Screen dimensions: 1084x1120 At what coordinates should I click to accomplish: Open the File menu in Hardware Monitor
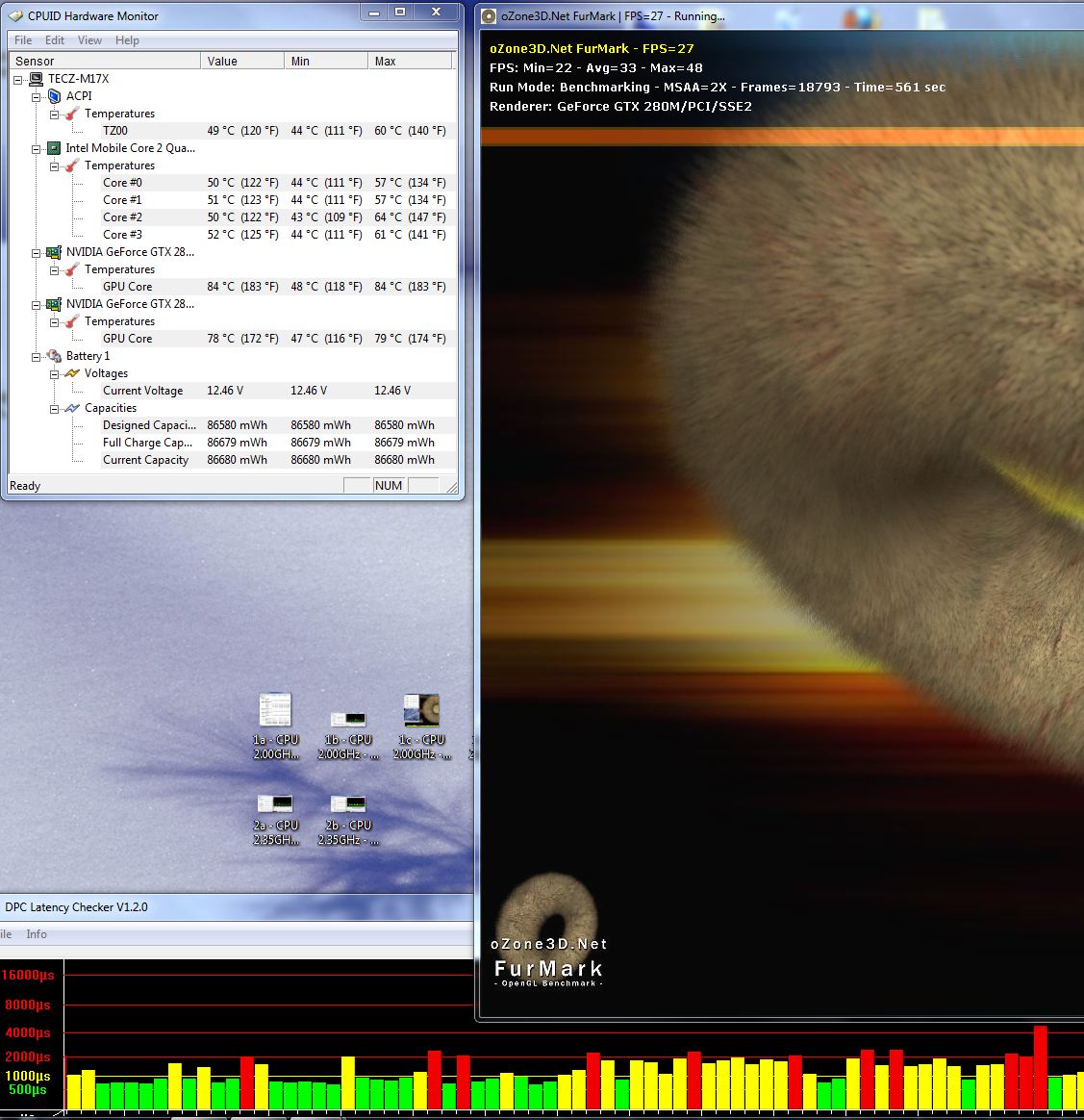[23, 40]
